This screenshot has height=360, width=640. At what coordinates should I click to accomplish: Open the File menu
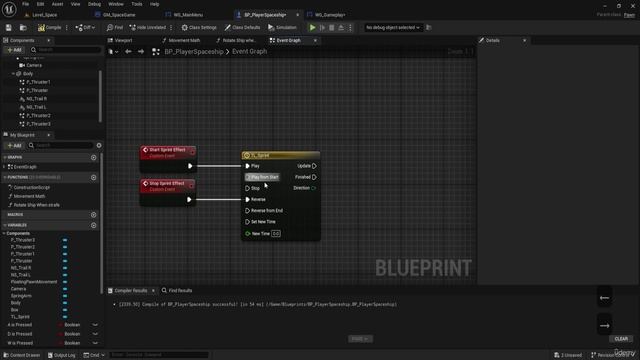25,4
